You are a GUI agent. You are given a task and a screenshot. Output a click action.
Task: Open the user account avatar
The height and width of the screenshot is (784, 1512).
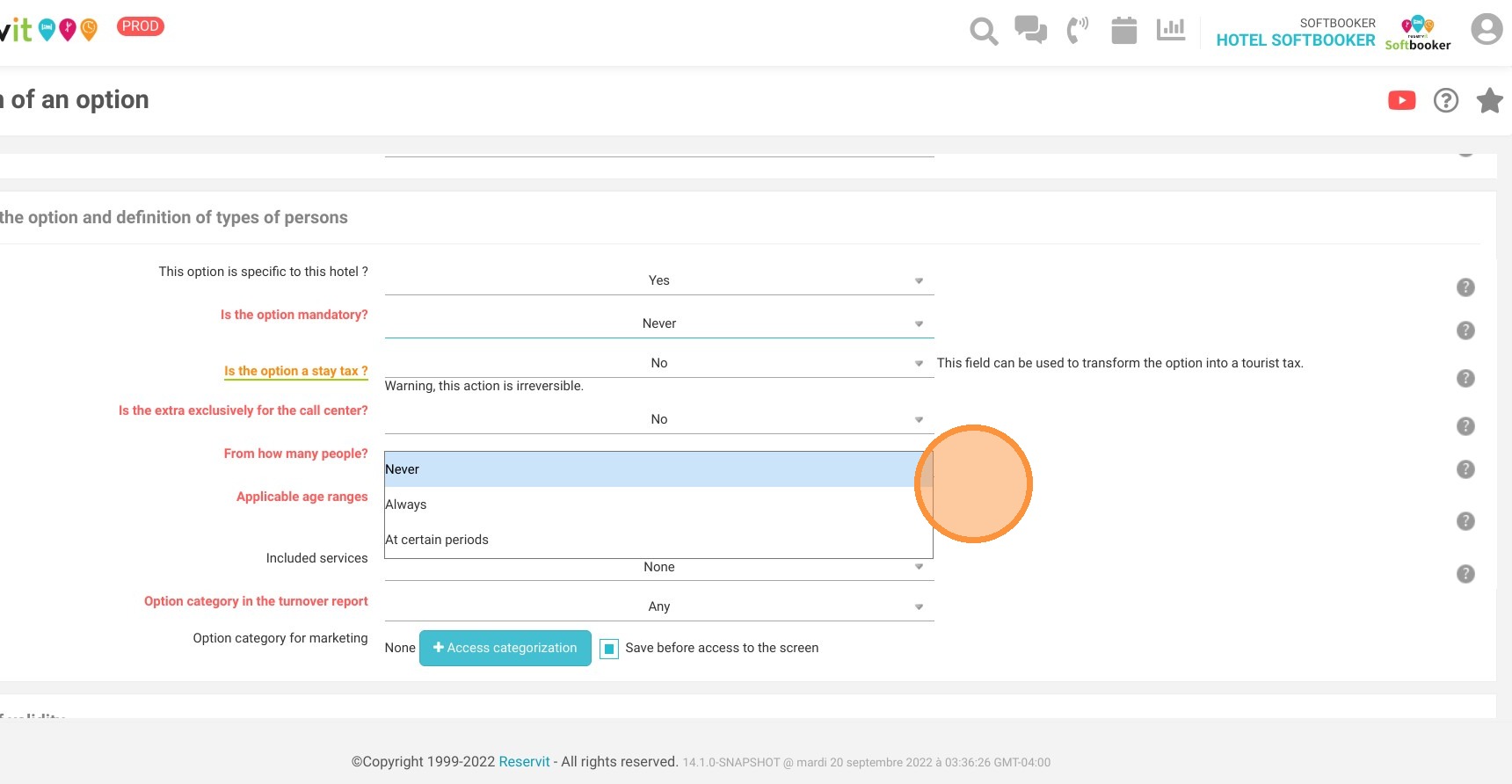click(x=1487, y=29)
